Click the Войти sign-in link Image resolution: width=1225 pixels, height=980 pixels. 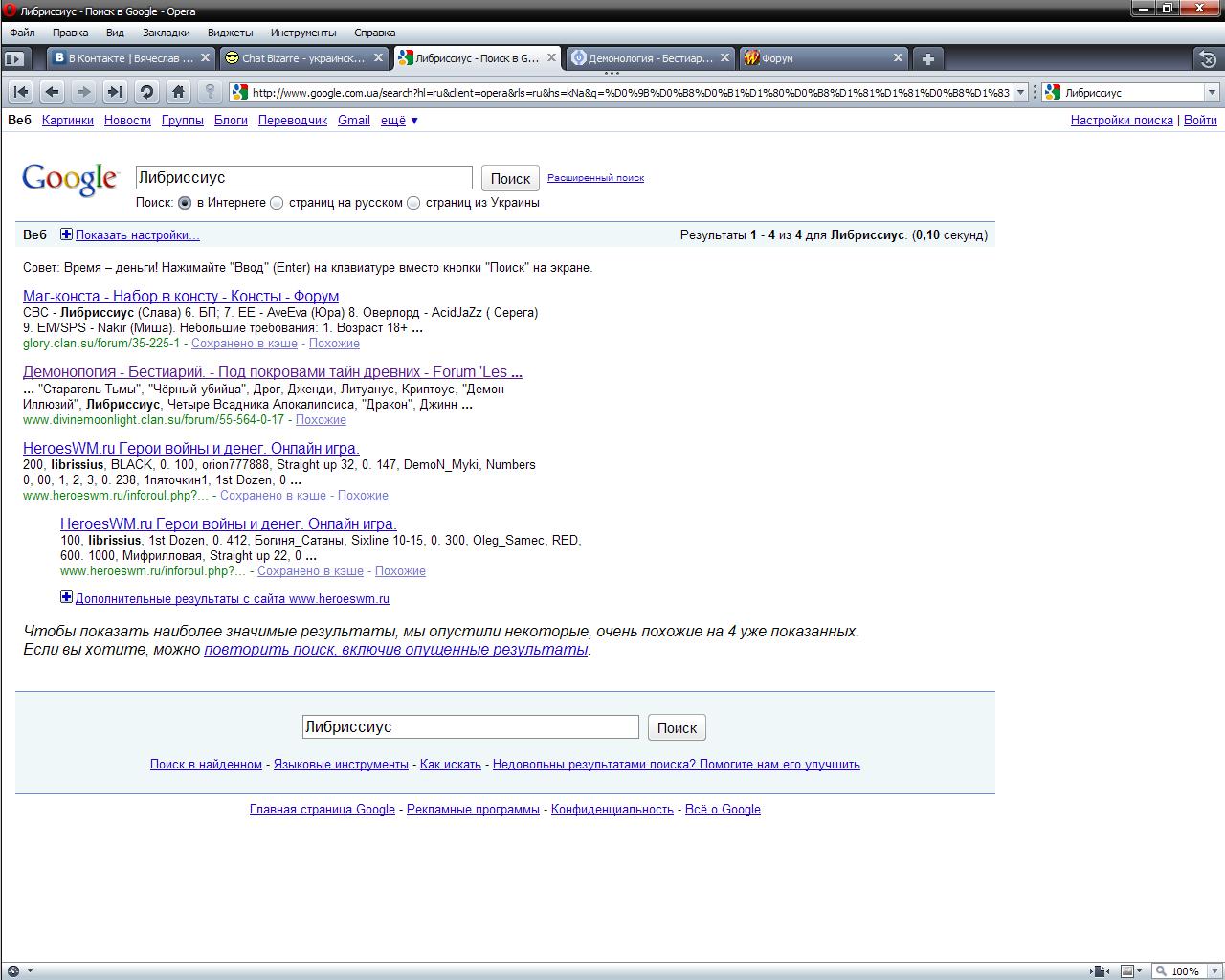[x=1200, y=121]
